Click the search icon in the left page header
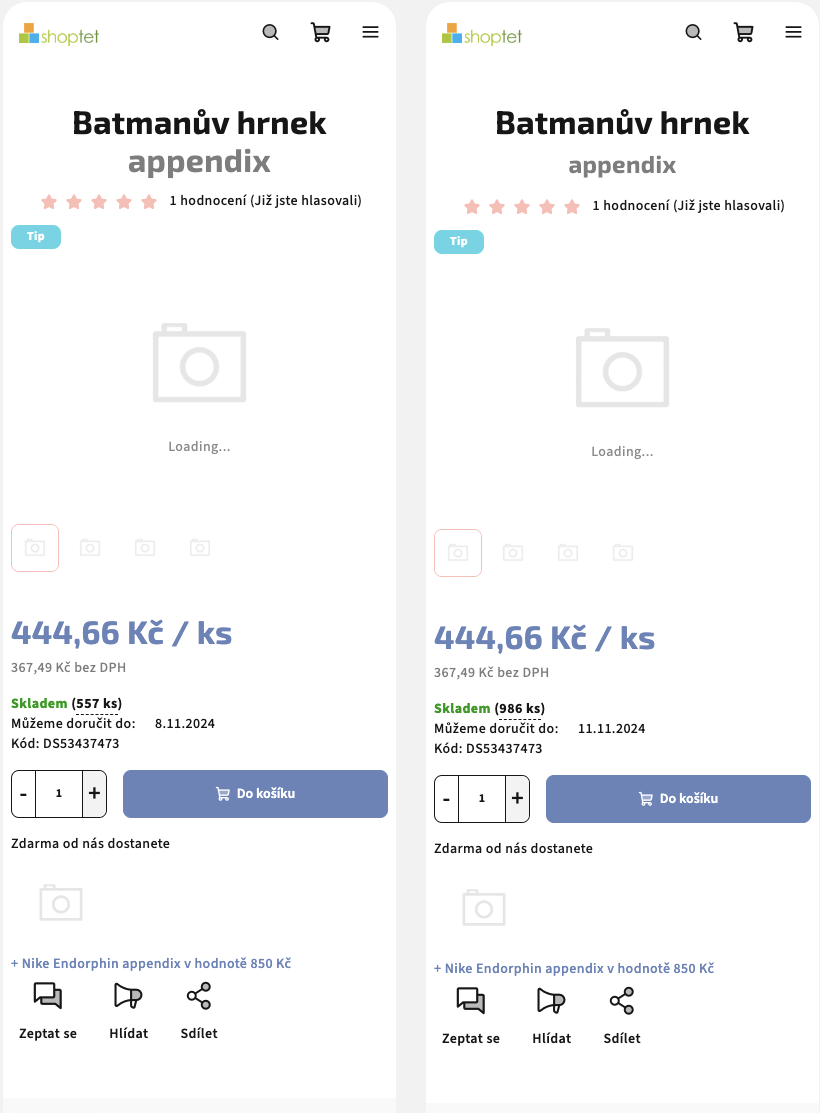 (270, 32)
